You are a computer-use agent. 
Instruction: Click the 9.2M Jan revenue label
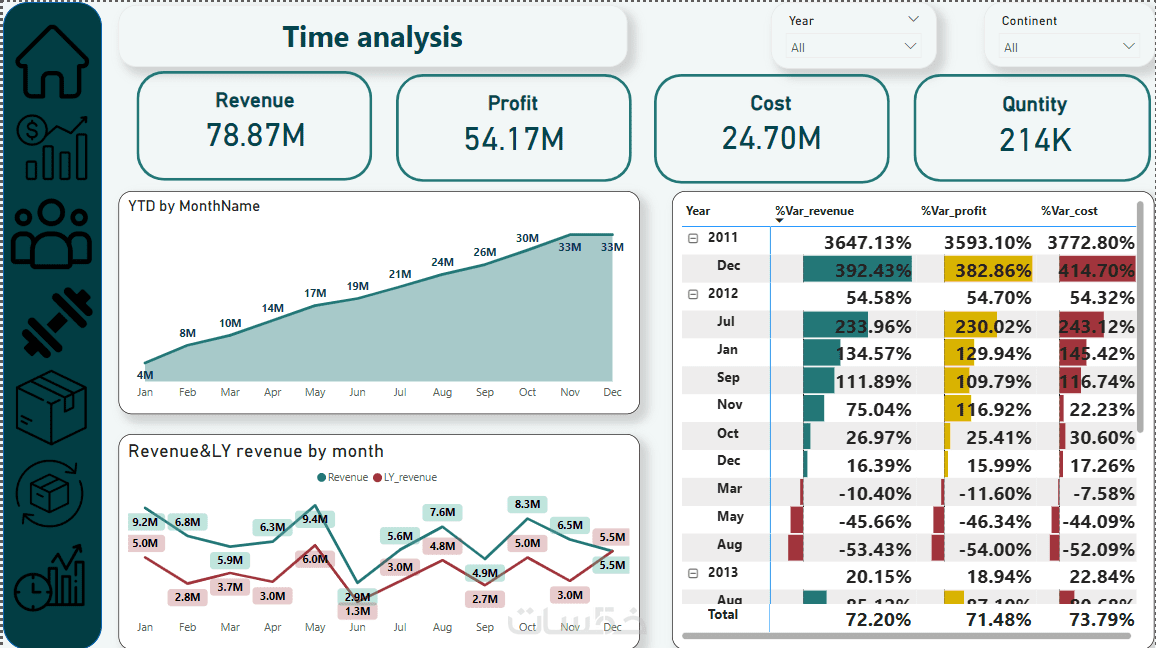(x=145, y=522)
